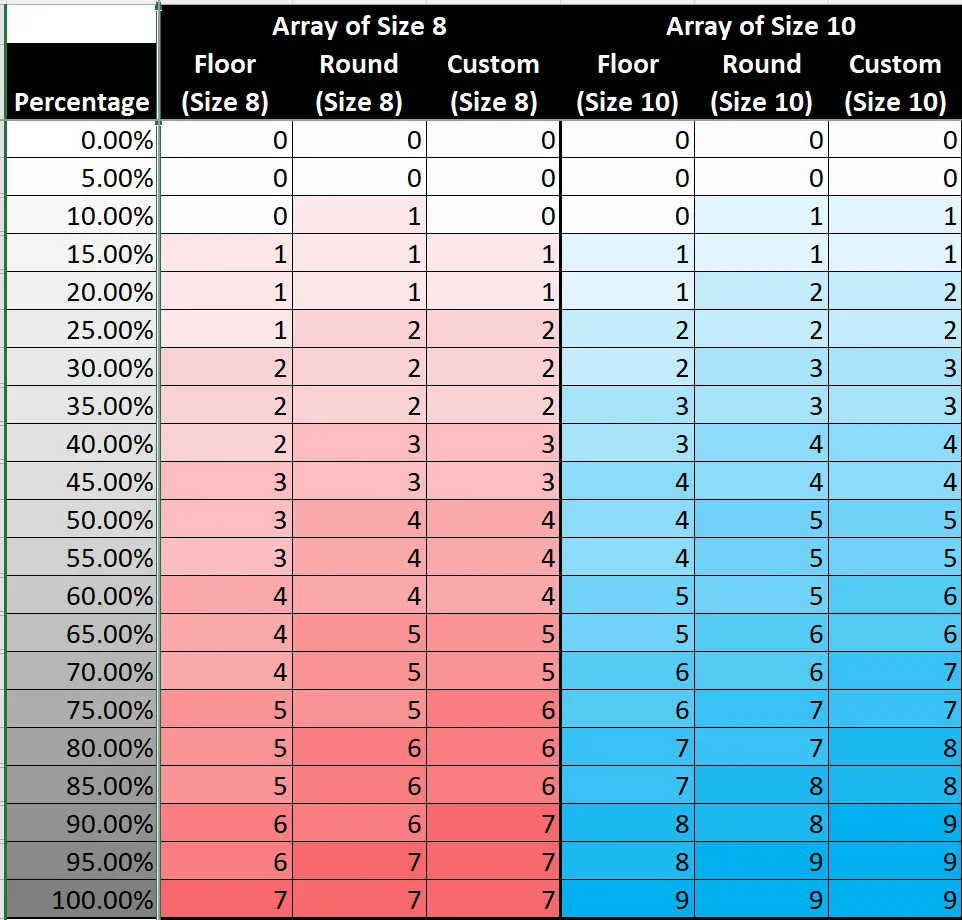
Task: Select Custom (Size 8) value at 90.00%
Action: point(494,824)
